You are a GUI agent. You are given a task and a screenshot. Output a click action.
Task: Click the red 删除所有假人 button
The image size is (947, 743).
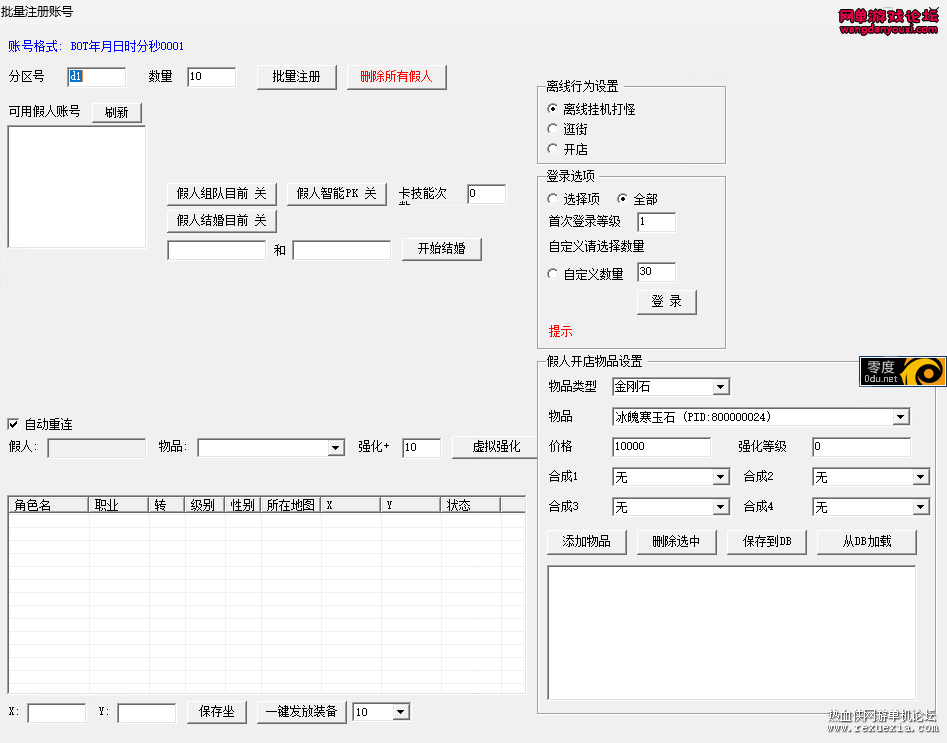click(x=397, y=77)
